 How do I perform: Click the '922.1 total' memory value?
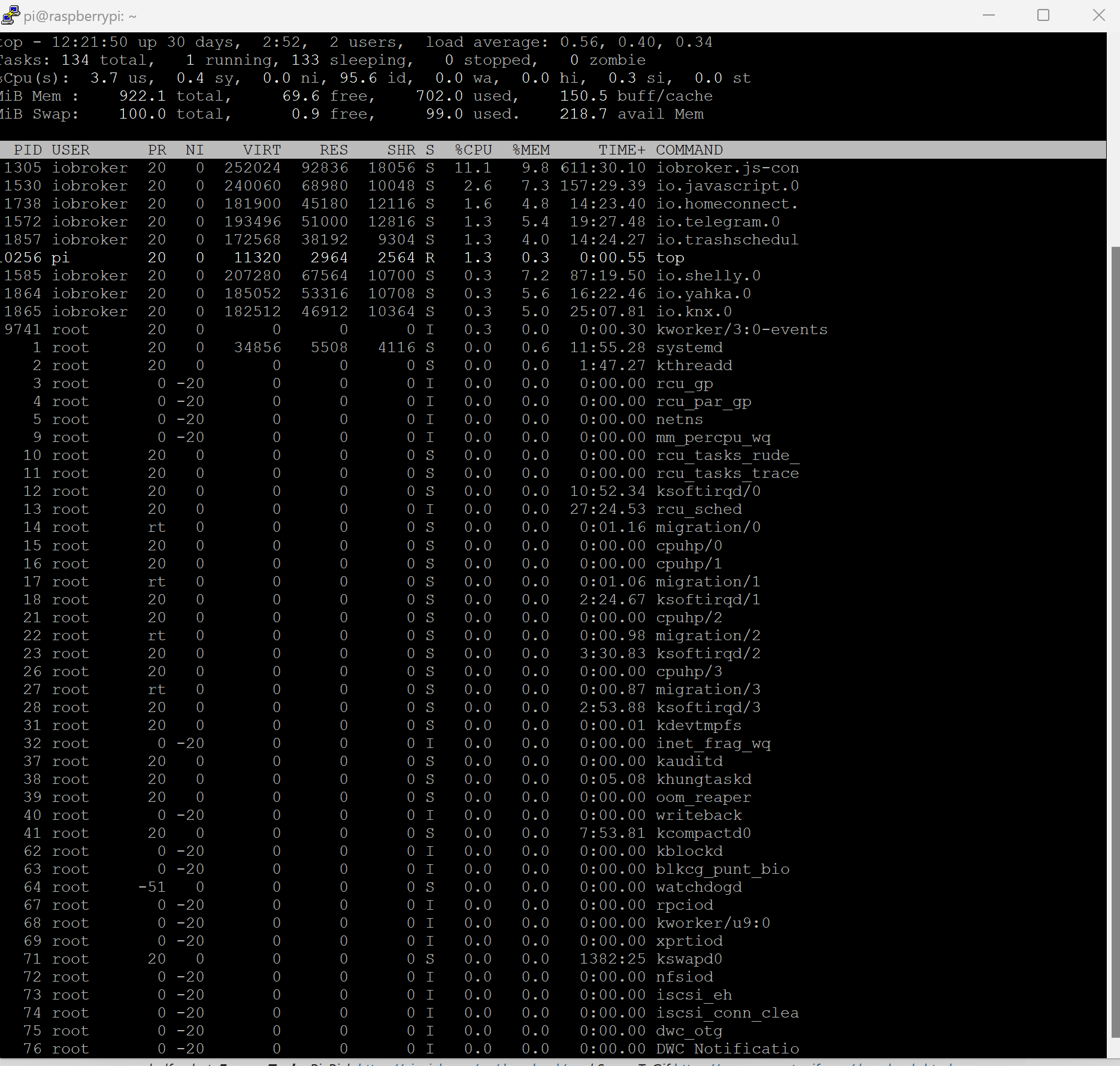point(171,96)
